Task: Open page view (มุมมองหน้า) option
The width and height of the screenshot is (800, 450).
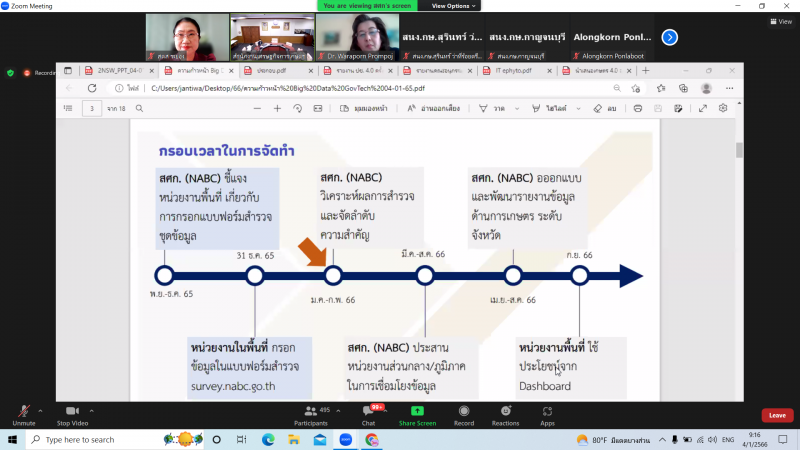Action: tap(364, 108)
